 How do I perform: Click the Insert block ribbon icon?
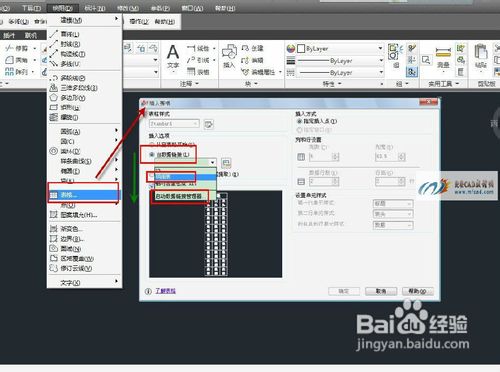click(229, 57)
